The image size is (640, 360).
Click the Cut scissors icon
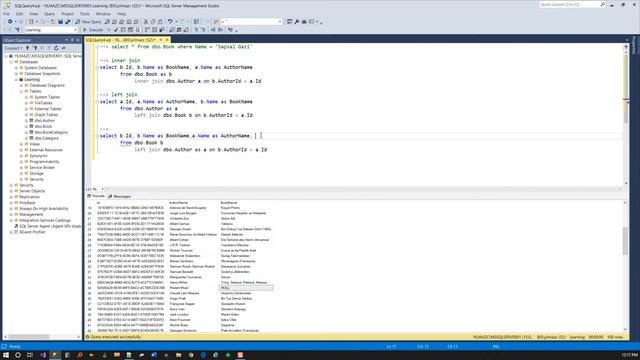(x=146, y=22)
